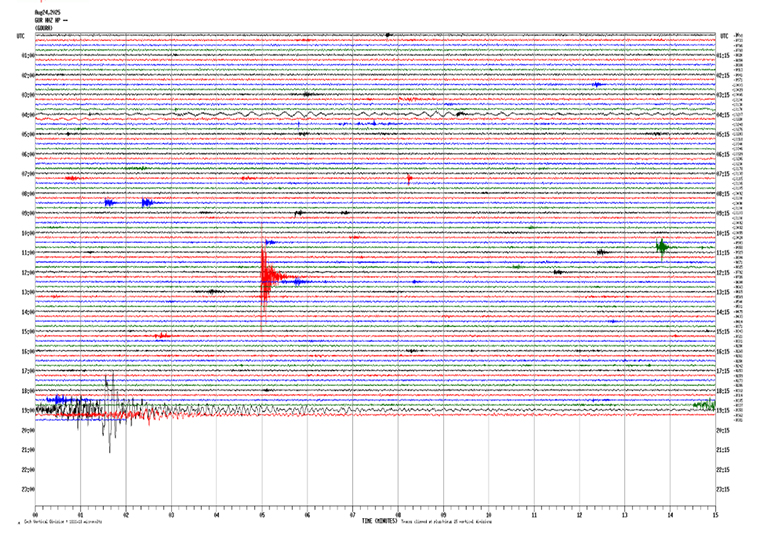Click the vertical division footnote at bottom left
Viewport: 782px width, 548px height.
click(x=62, y=522)
